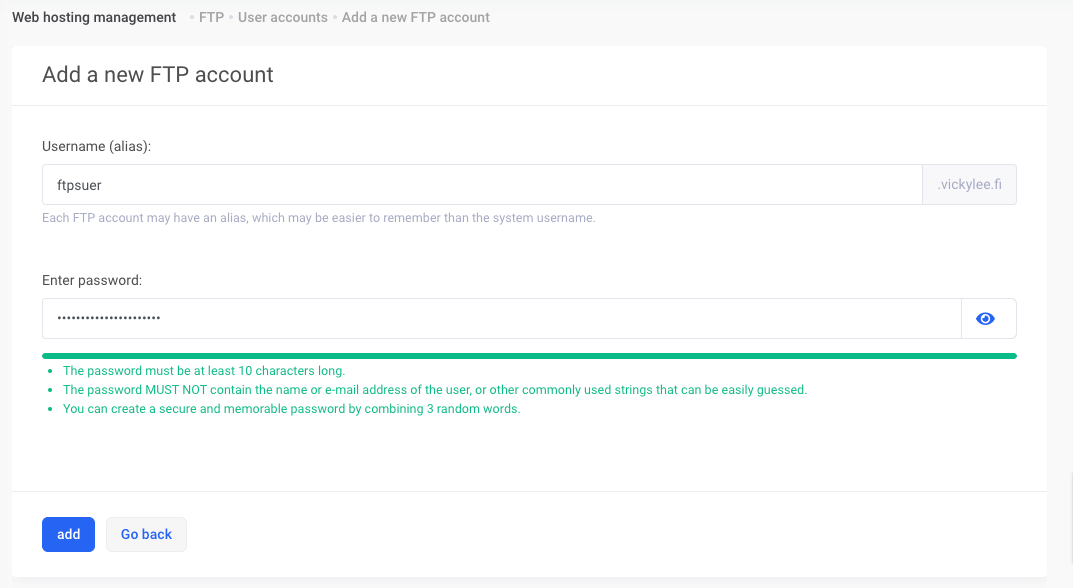Click the blue add button
This screenshot has width=1073, height=588.
coord(68,534)
